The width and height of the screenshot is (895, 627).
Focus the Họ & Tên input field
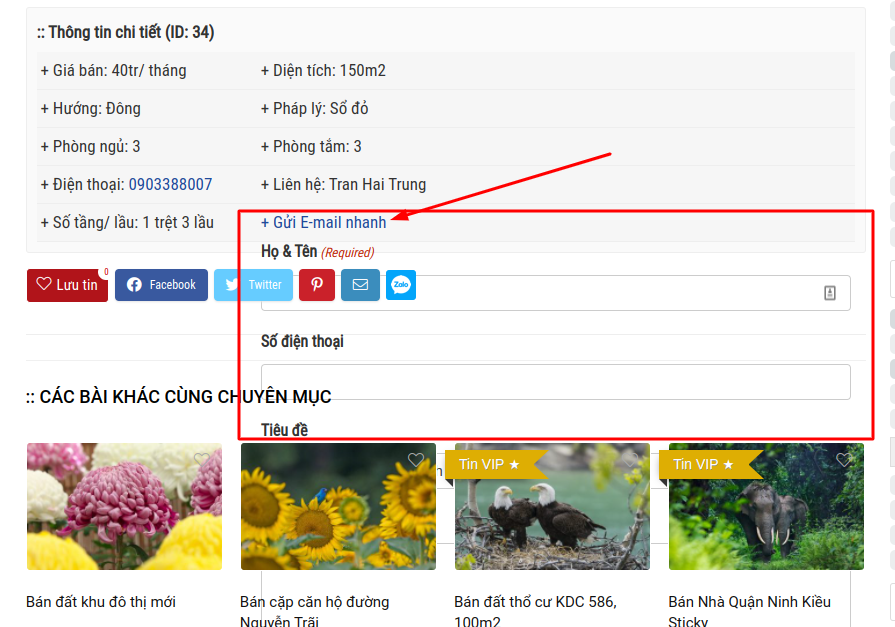[555, 293]
